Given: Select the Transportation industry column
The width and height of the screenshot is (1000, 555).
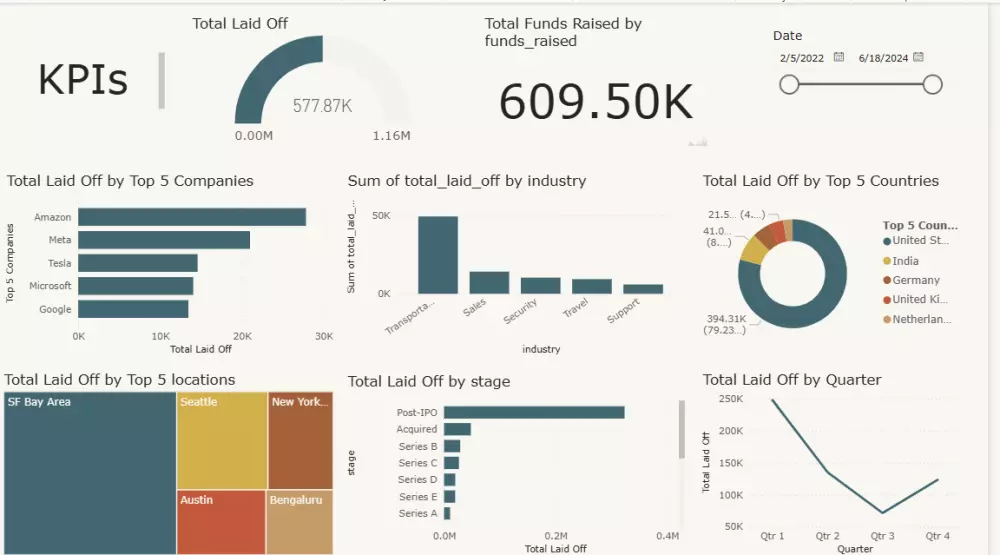Looking at the screenshot, I should pos(438,255).
